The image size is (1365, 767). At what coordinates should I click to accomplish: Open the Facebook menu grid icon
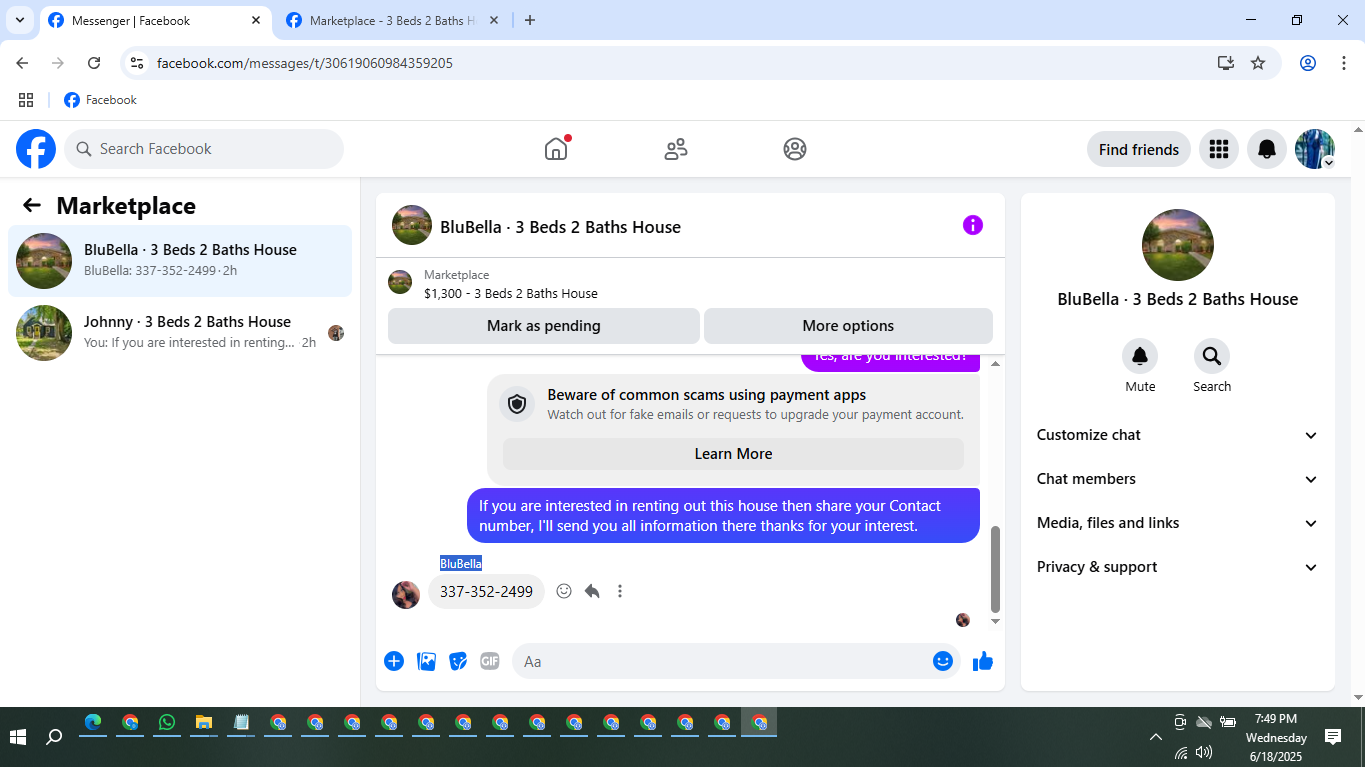coord(1218,149)
